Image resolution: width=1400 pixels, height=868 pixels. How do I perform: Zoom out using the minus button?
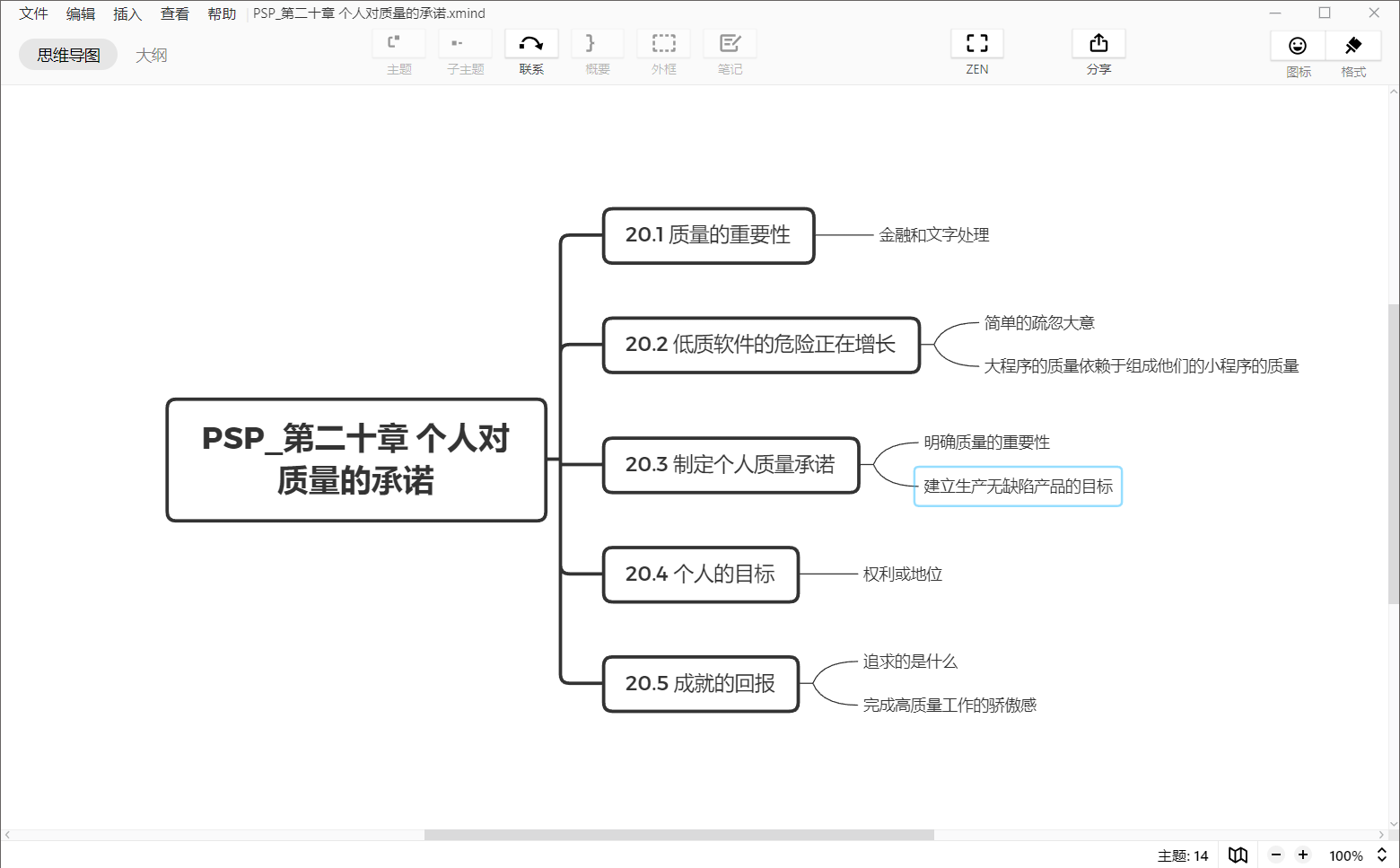coord(1275,855)
